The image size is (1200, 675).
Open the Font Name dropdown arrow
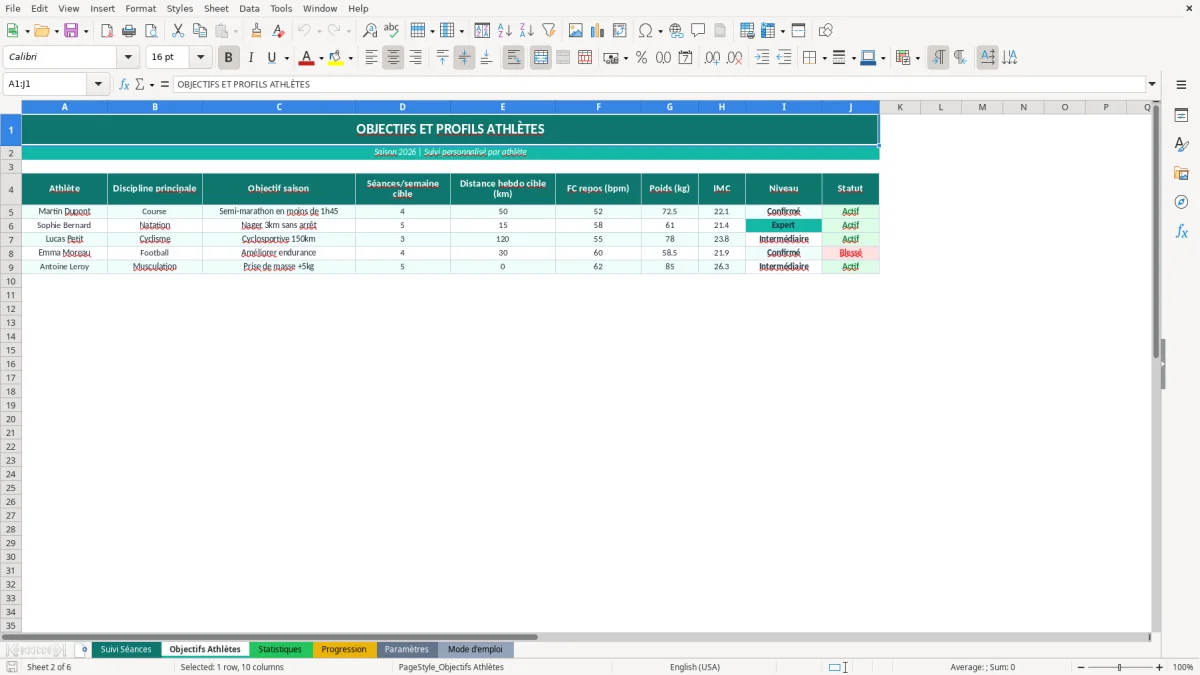point(128,58)
